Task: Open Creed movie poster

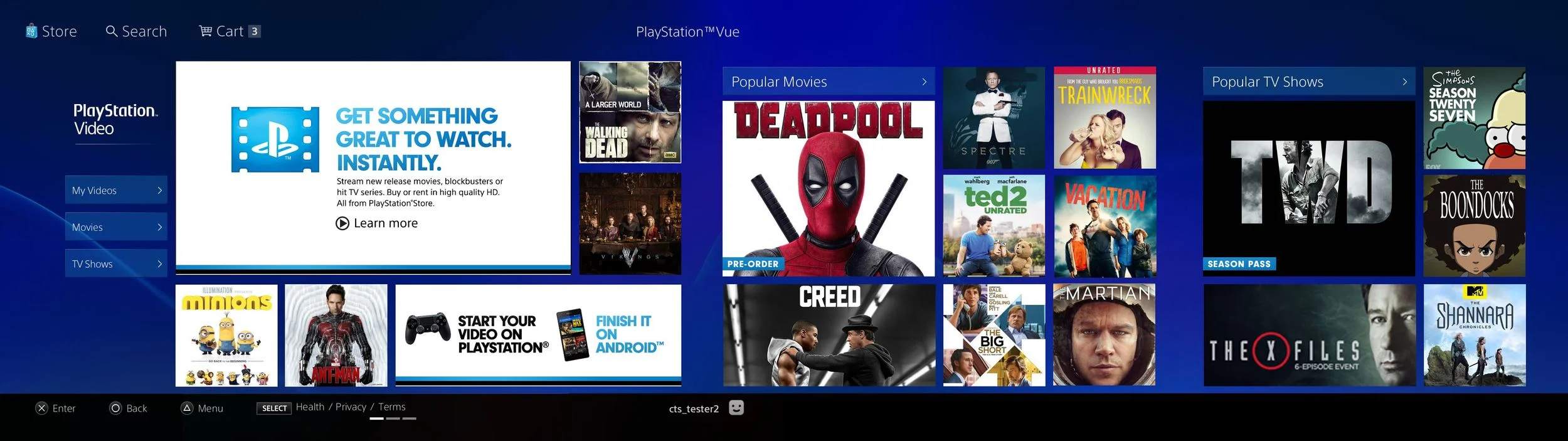Action: [829, 336]
